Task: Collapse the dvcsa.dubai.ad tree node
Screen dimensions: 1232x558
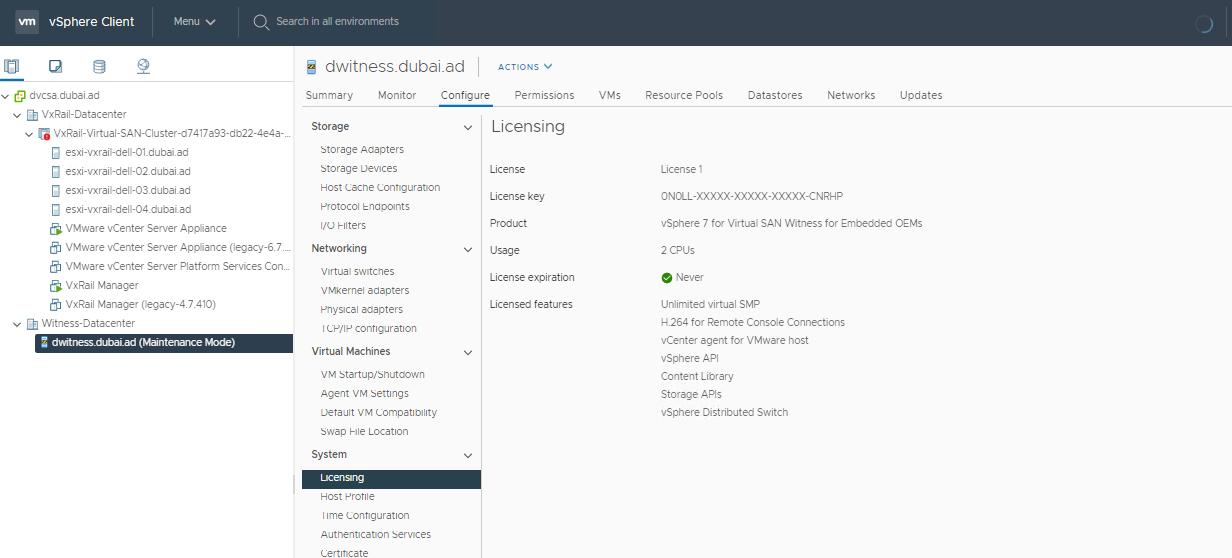Action: point(6,96)
